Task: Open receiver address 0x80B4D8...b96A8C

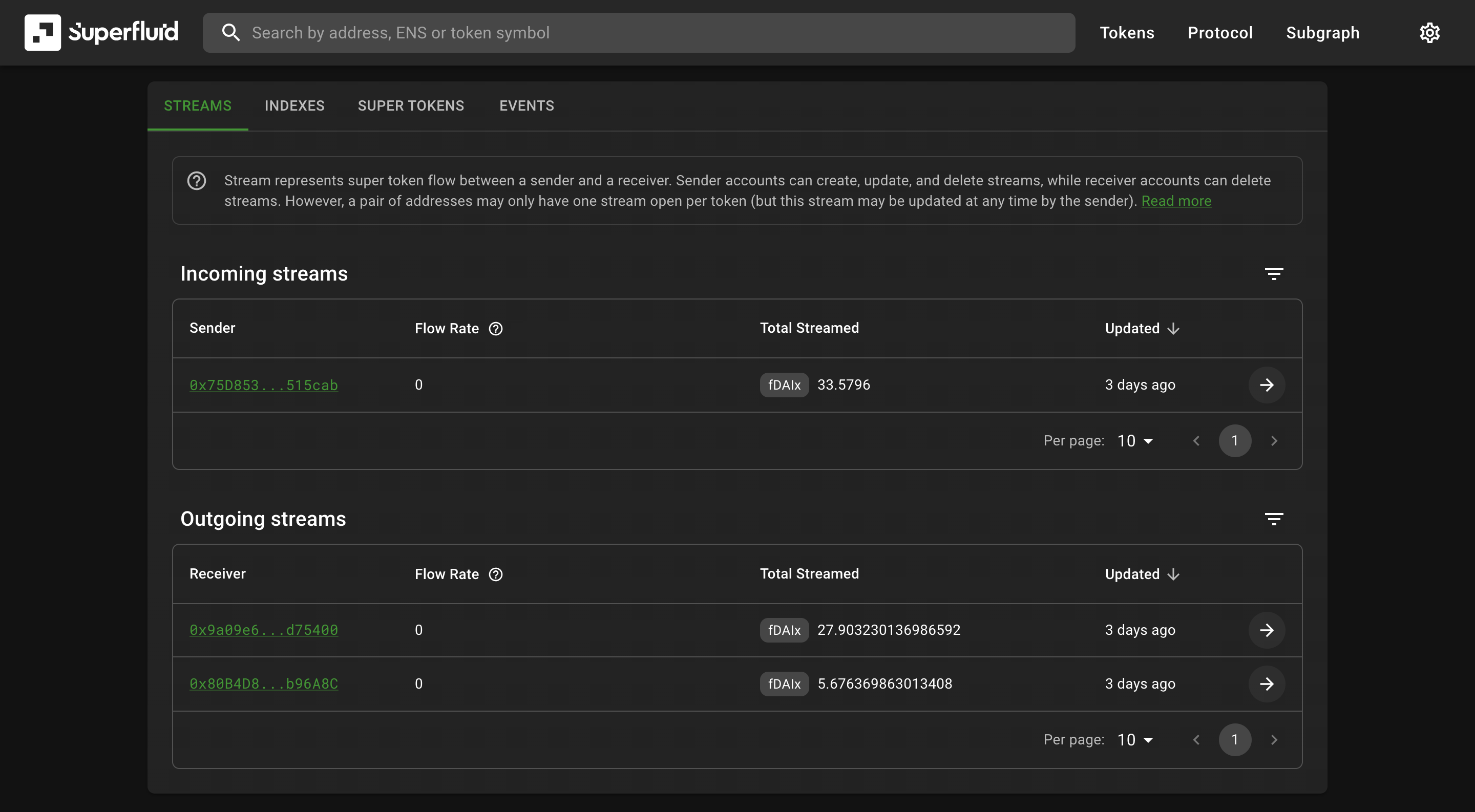Action: pos(263,684)
